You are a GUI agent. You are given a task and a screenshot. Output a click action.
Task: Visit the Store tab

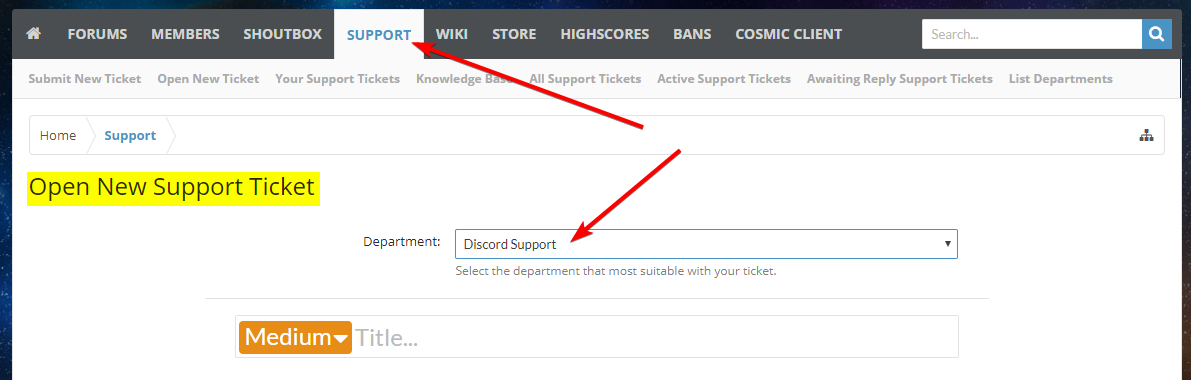coord(514,34)
